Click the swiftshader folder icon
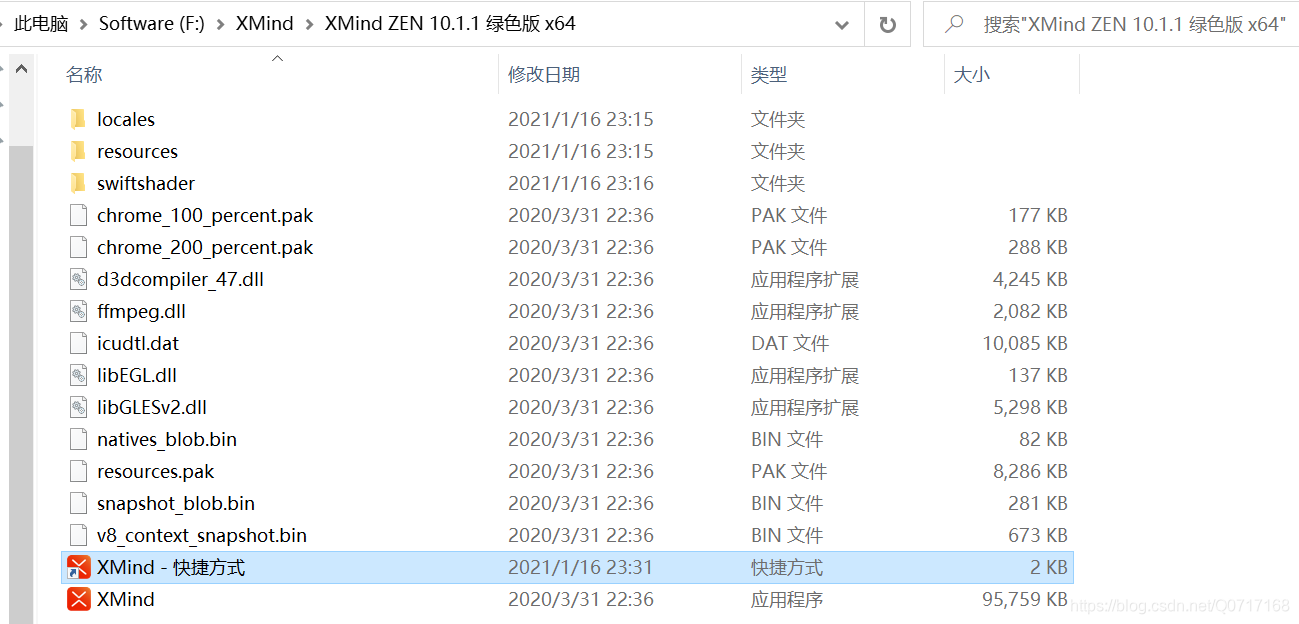Viewport: 1299px width, 624px height. [x=79, y=183]
